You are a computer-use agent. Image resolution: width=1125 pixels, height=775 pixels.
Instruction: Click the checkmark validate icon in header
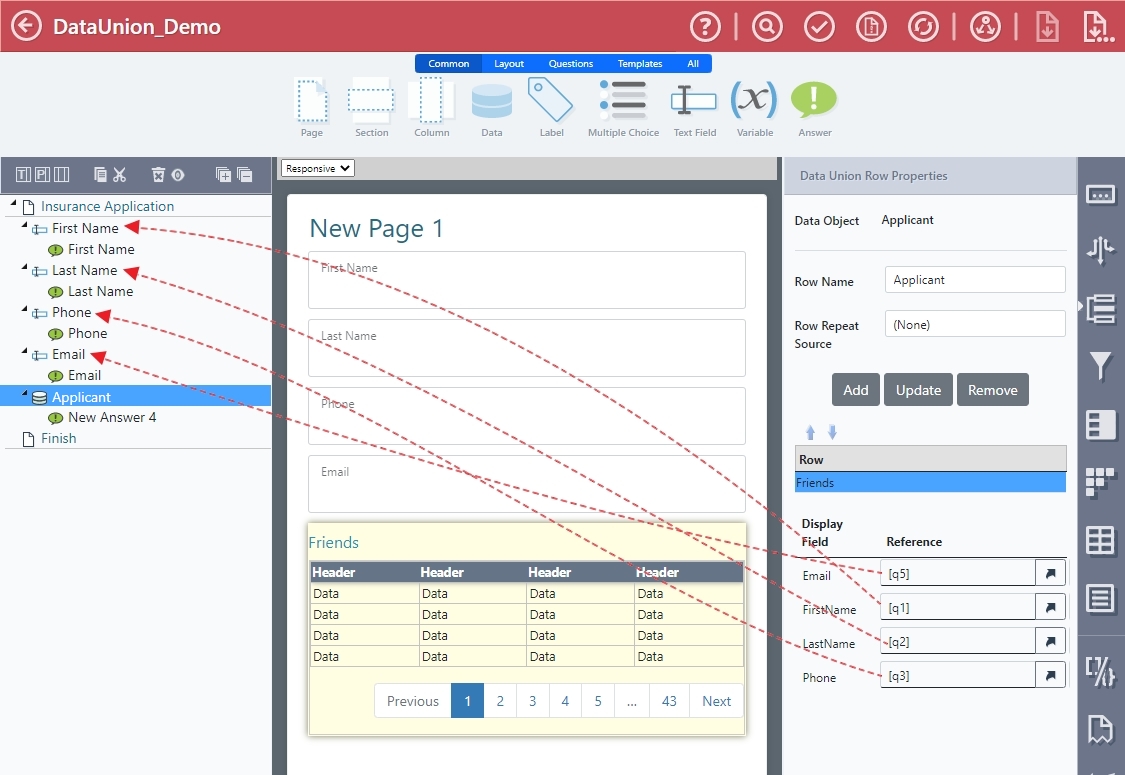point(819,27)
